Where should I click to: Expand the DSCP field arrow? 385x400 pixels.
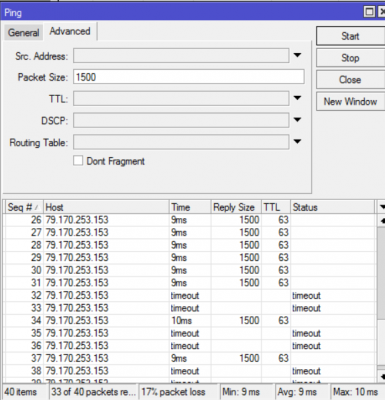coord(297,120)
